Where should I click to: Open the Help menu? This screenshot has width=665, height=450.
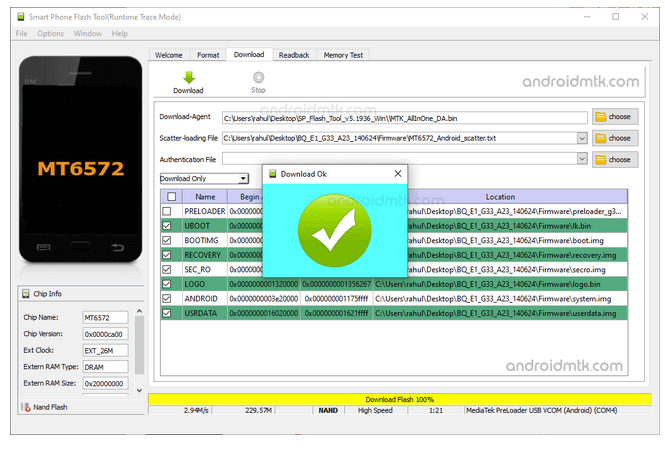pos(120,34)
